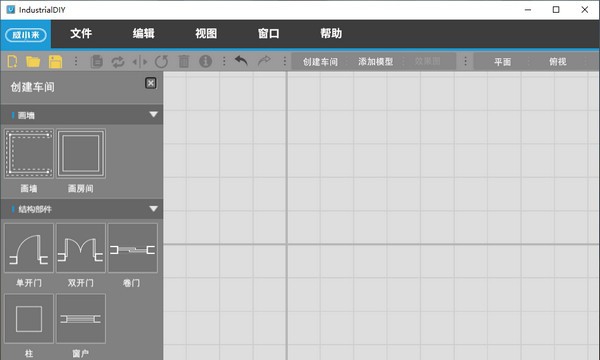Viewport: 600px width, 360px height.
Task: Maximize the IndustrialDIY window
Action: 556,10
